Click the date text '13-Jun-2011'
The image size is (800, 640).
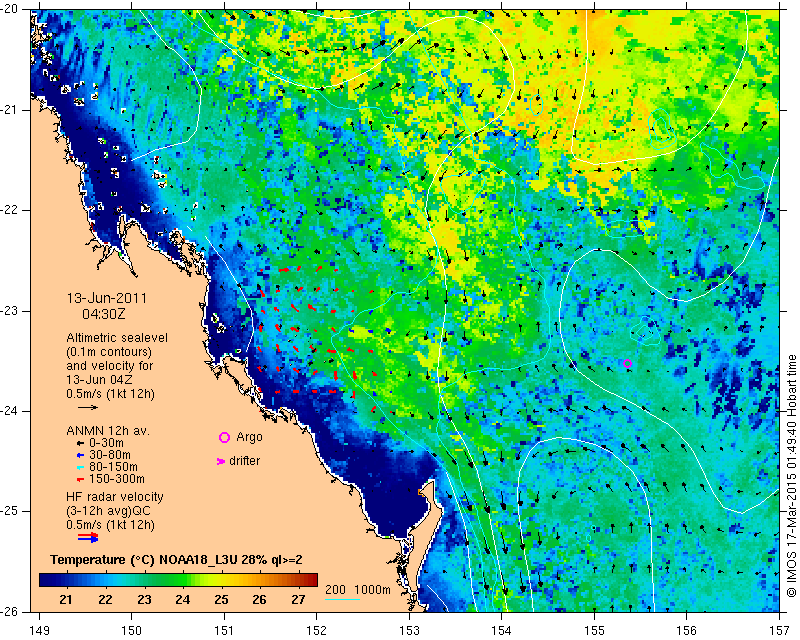pos(107,298)
